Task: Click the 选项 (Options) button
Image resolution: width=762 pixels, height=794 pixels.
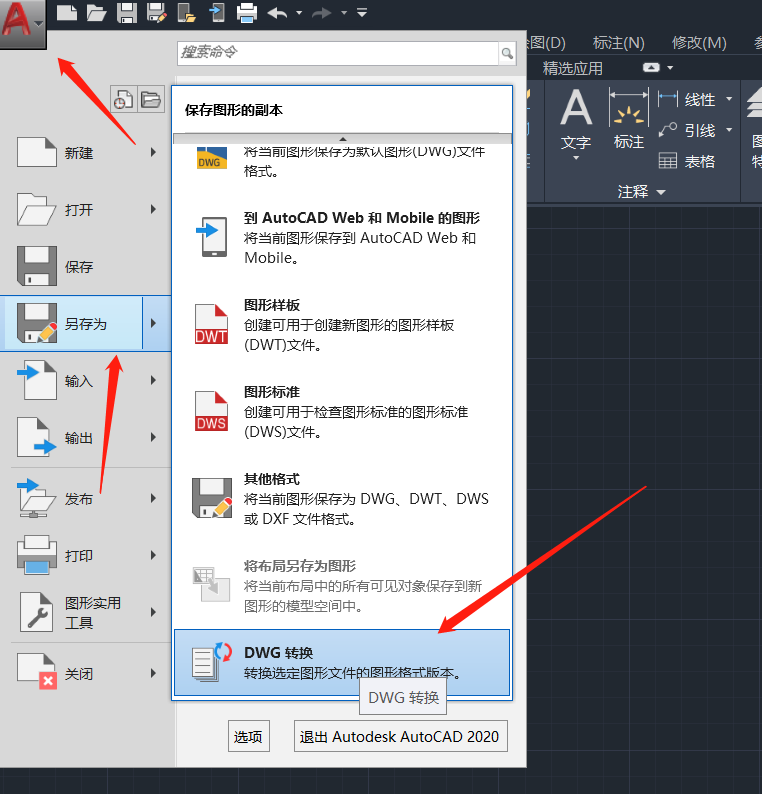Action: point(249,736)
